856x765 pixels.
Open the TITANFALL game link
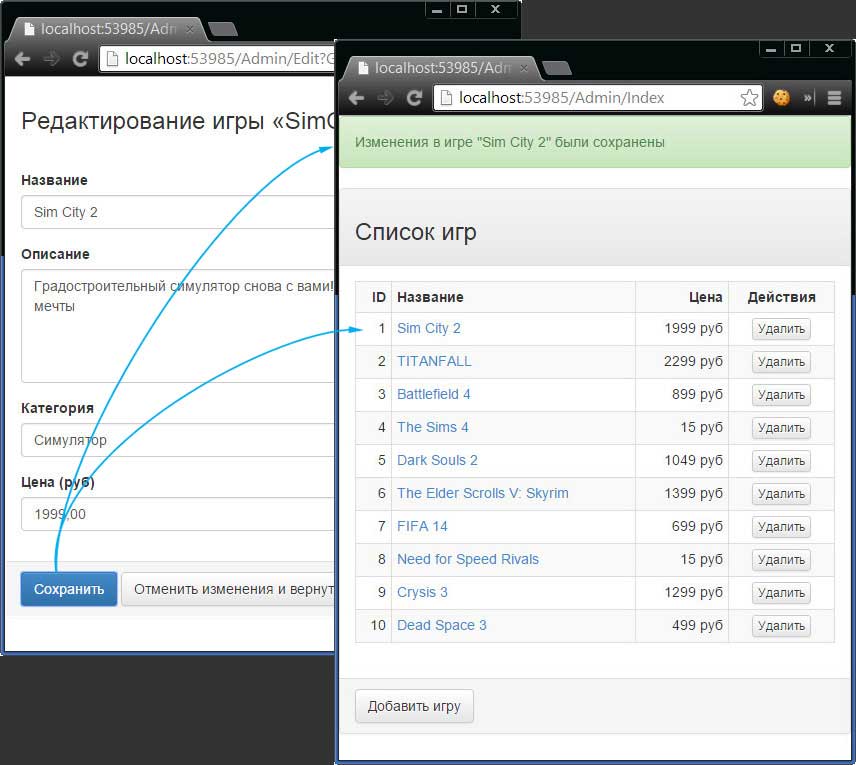pos(434,361)
